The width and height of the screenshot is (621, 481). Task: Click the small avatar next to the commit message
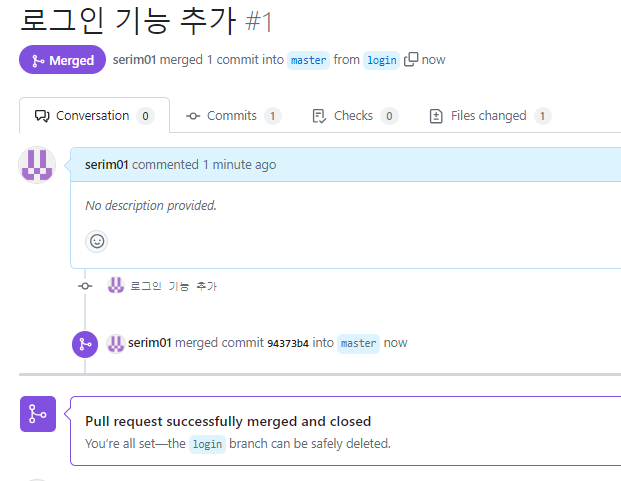(116, 285)
